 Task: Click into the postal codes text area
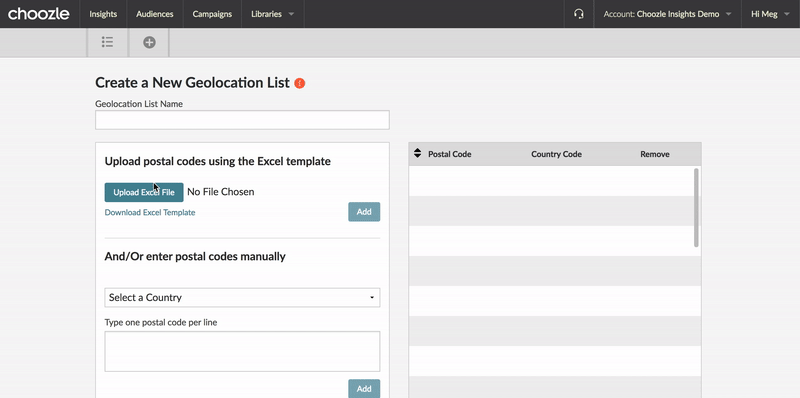tap(242, 352)
